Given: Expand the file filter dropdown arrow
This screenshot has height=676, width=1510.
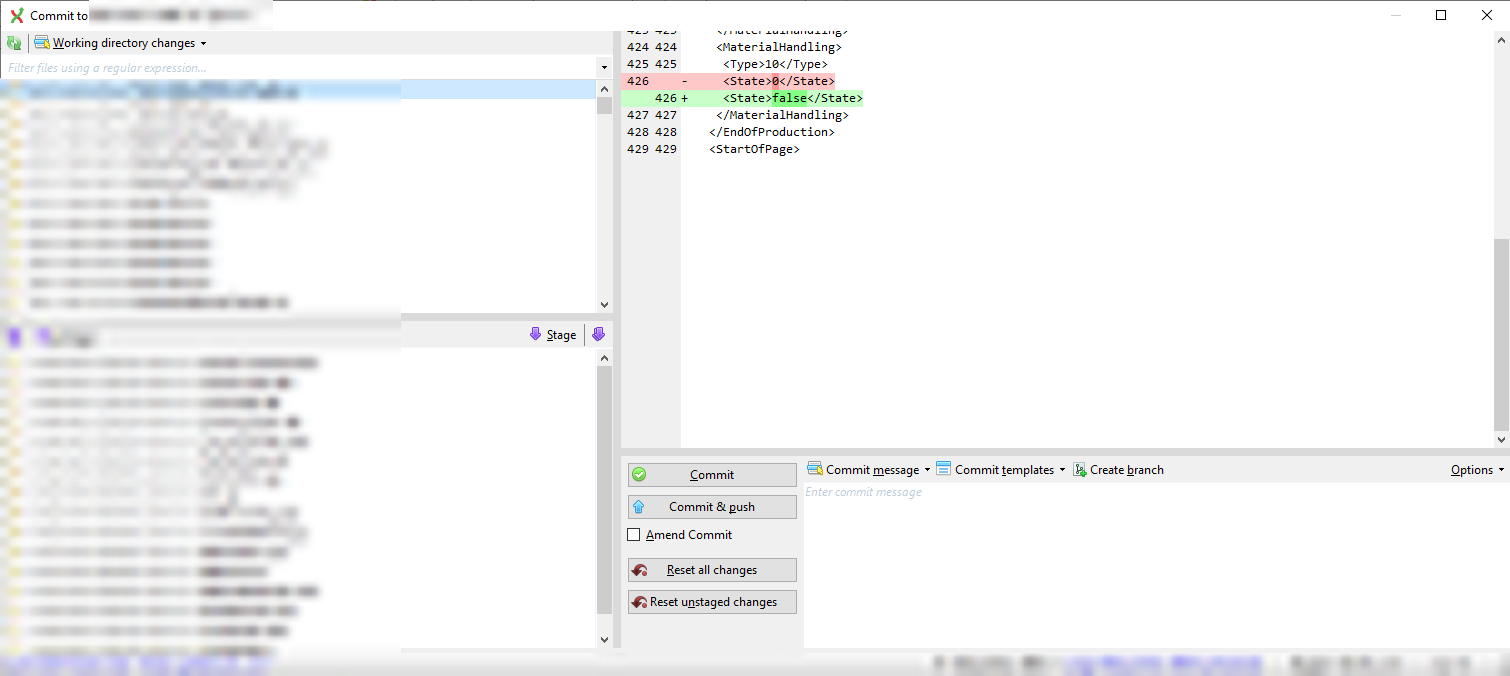Looking at the screenshot, I should [x=603, y=68].
